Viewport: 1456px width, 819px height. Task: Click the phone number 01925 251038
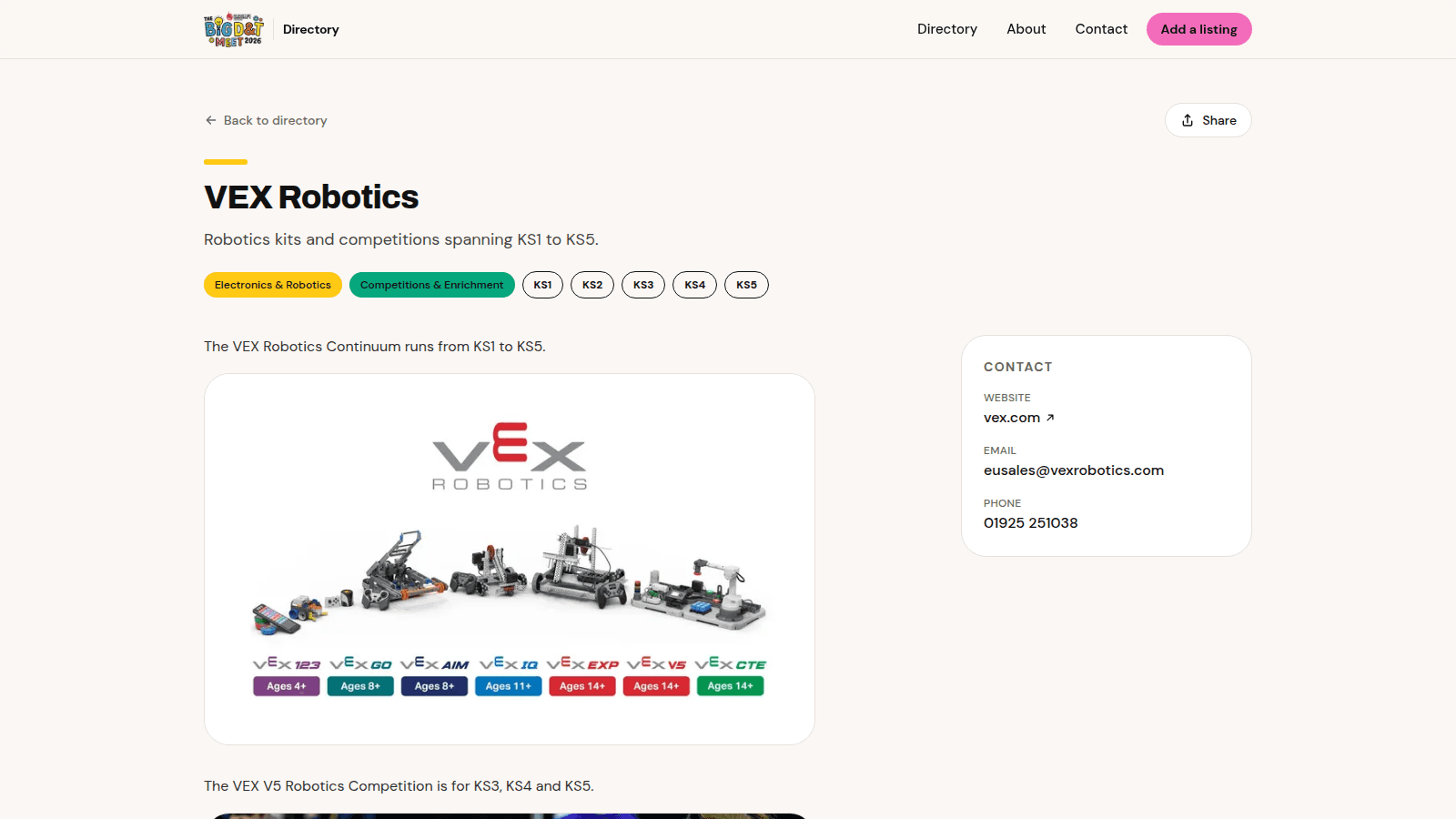tap(1031, 523)
